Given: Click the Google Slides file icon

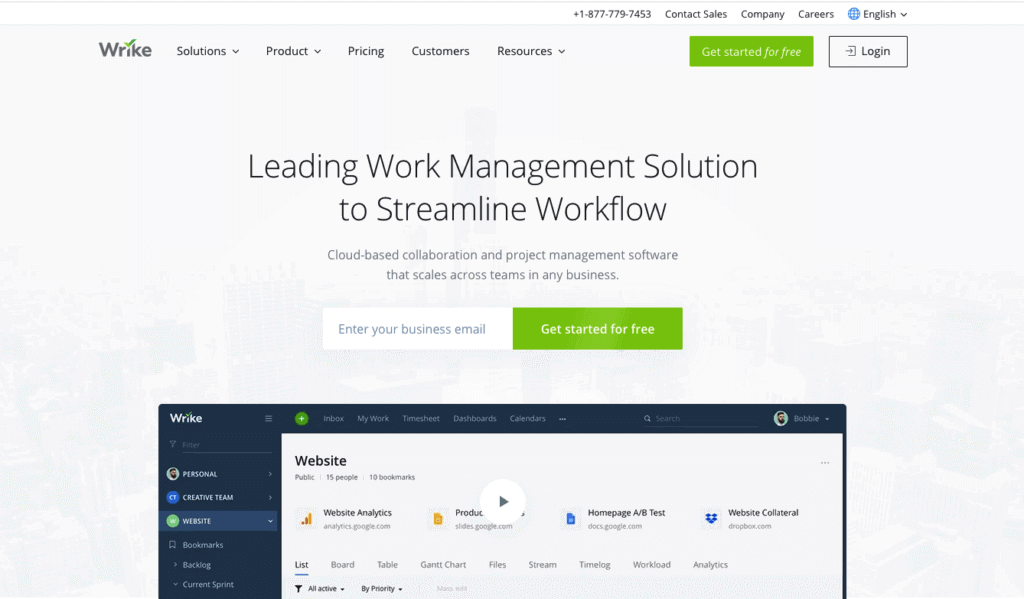Looking at the screenshot, I should pyautogui.click(x=438, y=519).
